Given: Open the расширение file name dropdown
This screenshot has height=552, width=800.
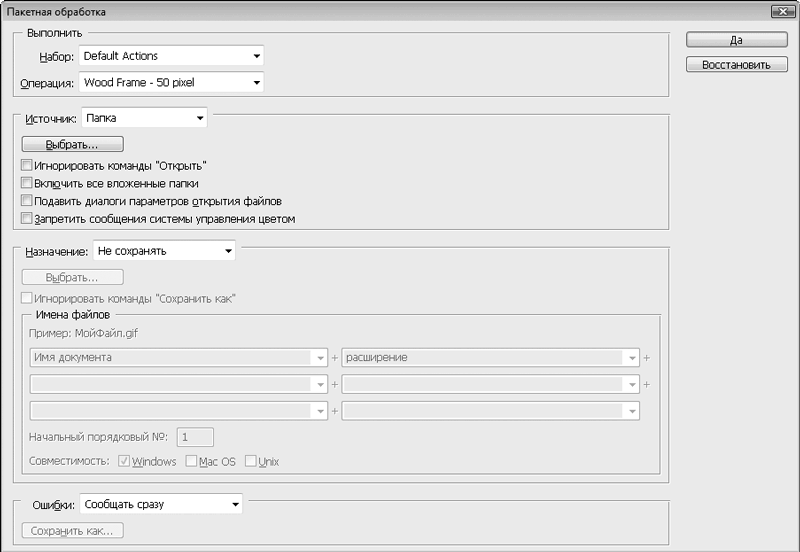Looking at the screenshot, I should 490,357.
